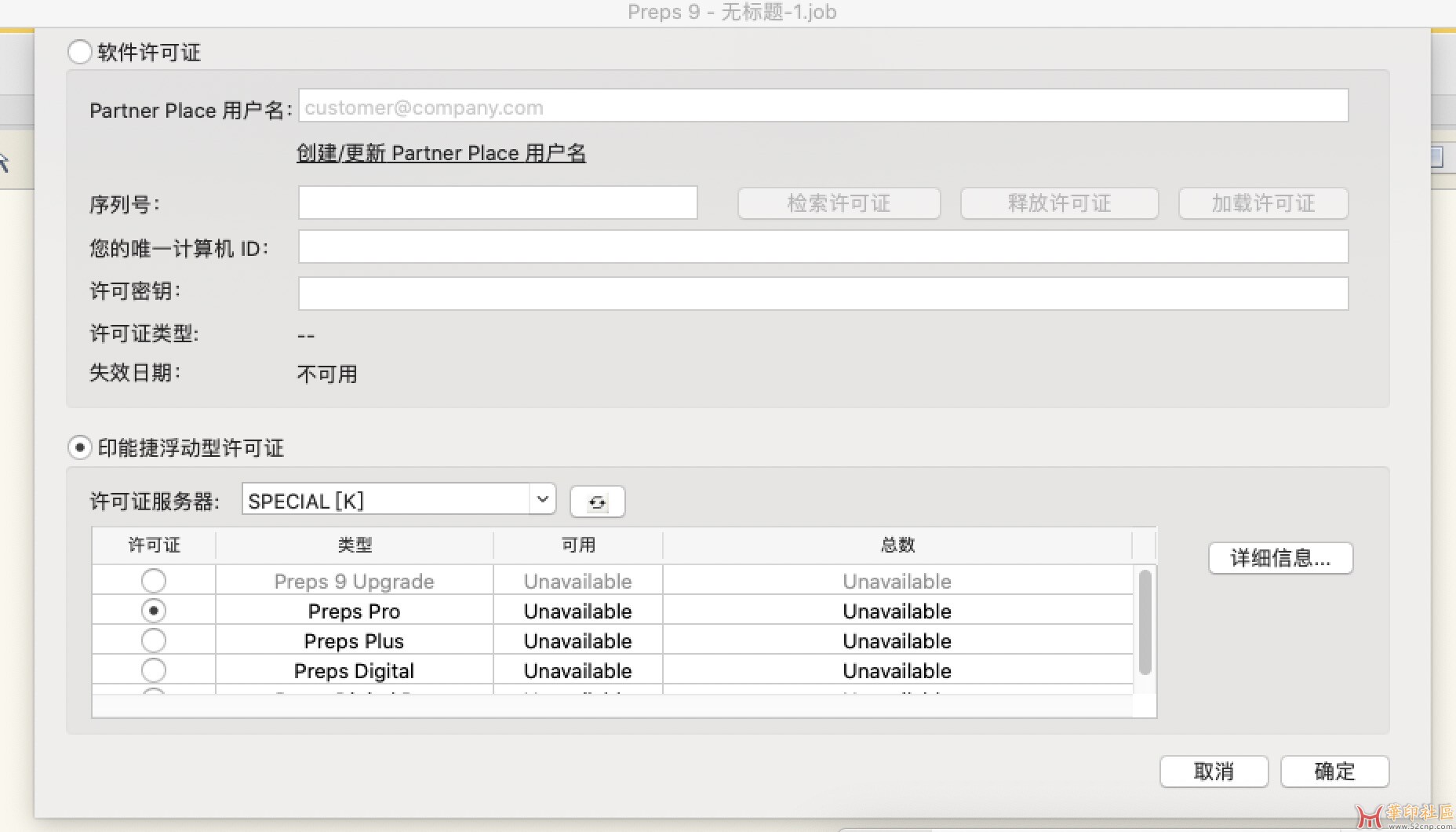The height and width of the screenshot is (832, 1456).
Task: Click the refresh license server icon
Action: (x=597, y=502)
